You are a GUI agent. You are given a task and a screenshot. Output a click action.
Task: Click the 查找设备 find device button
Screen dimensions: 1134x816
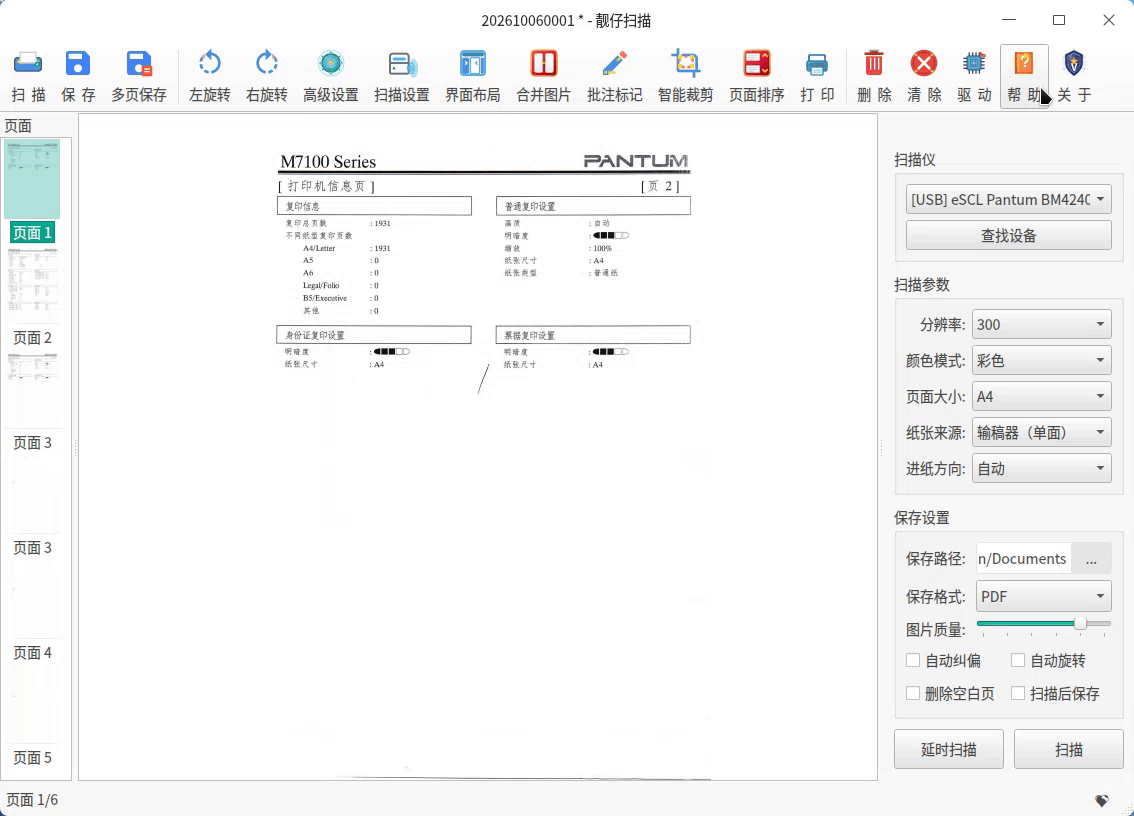pyautogui.click(x=1008, y=235)
